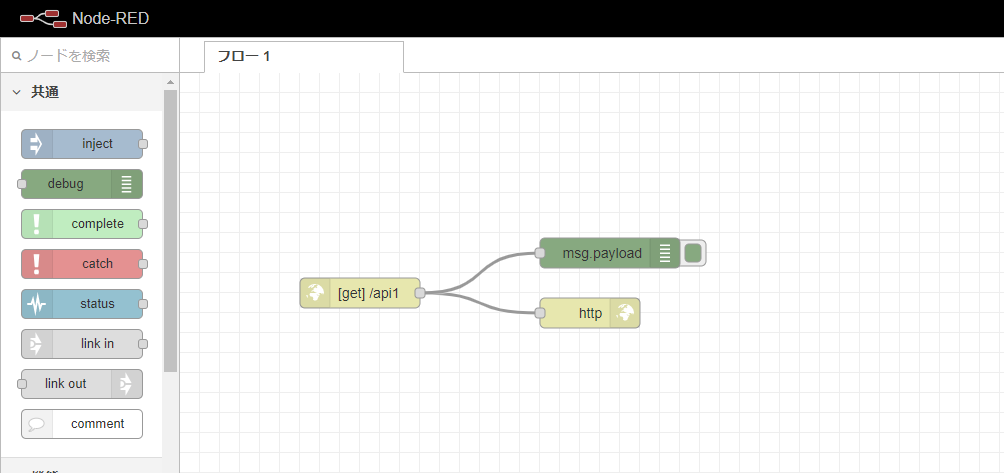
Task: Click the complete node exclamation icon
Action: coord(37,224)
